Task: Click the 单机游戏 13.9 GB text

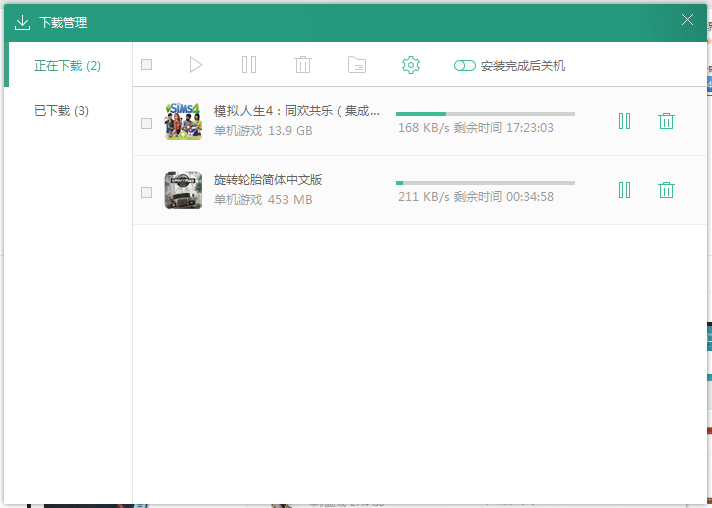Action: coord(263,131)
